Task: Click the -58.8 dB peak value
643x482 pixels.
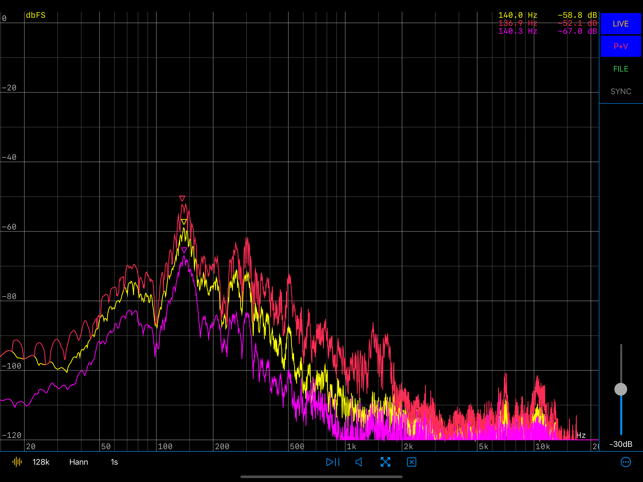Action: (x=577, y=15)
